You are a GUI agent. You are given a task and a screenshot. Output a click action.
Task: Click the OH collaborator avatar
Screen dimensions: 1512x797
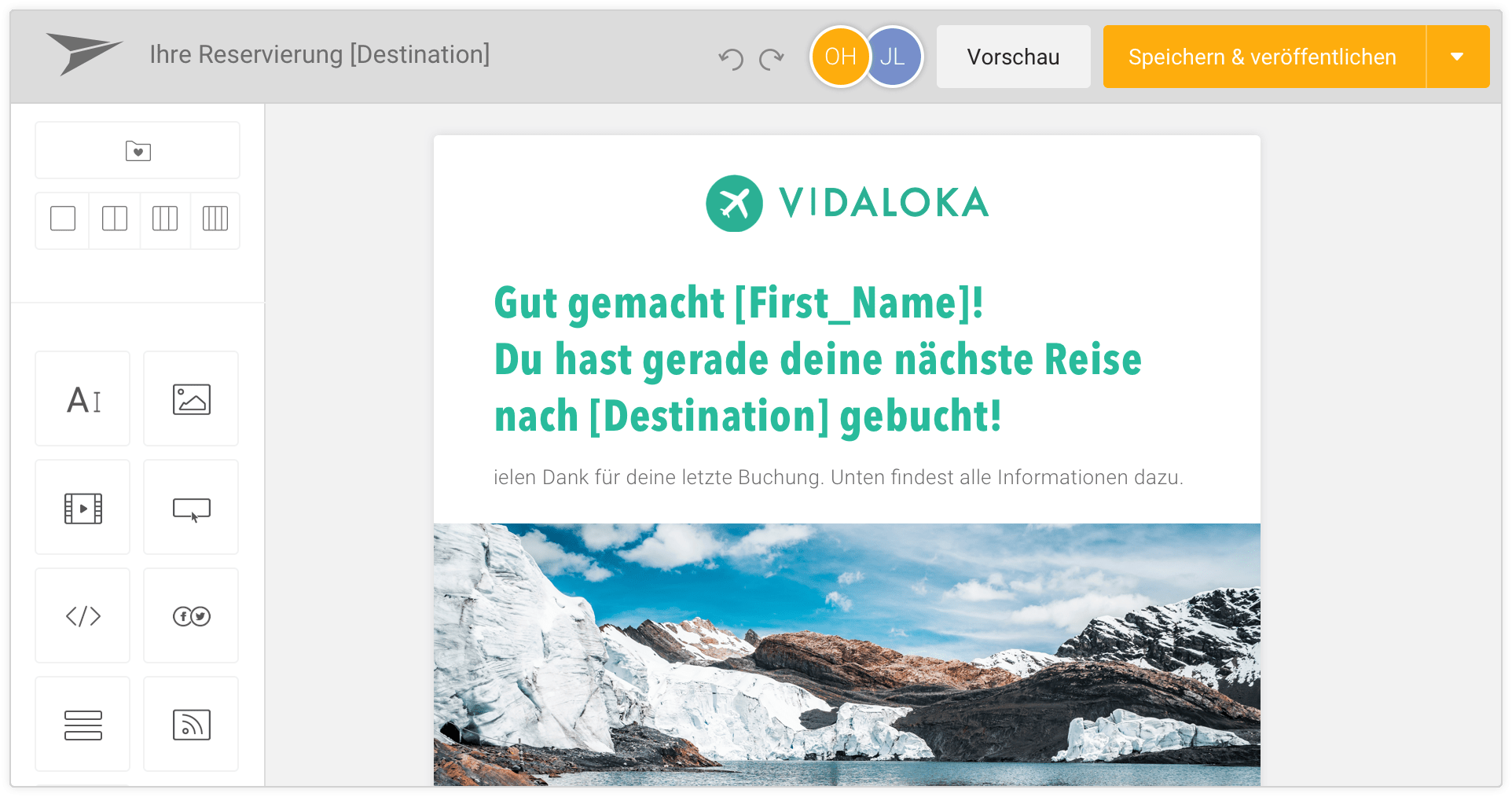click(840, 57)
